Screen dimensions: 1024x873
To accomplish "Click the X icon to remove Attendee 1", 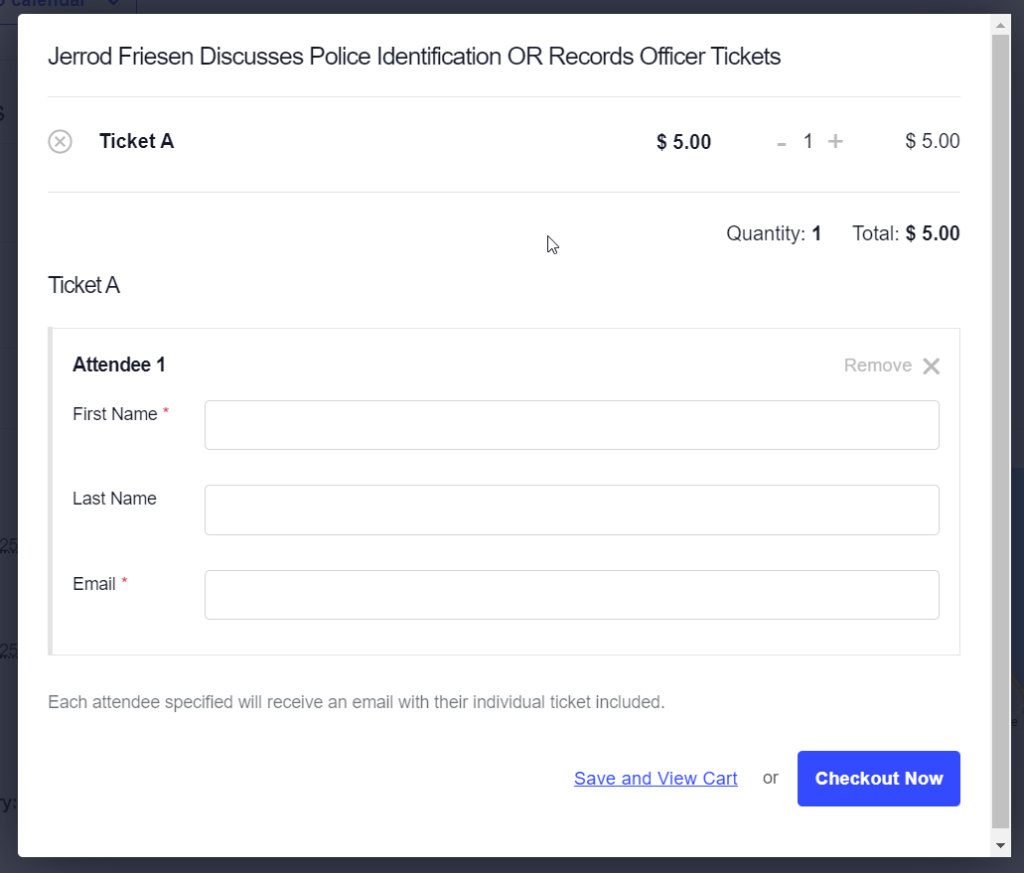I will [931, 365].
